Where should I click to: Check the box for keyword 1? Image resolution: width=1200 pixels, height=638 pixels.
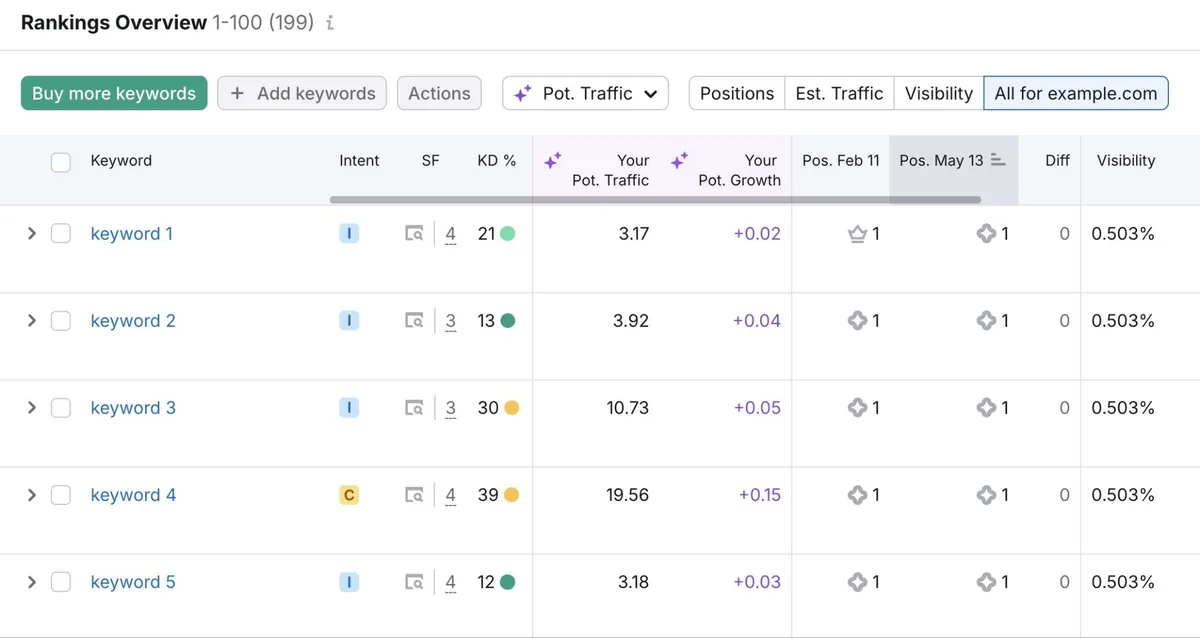pyautogui.click(x=61, y=234)
